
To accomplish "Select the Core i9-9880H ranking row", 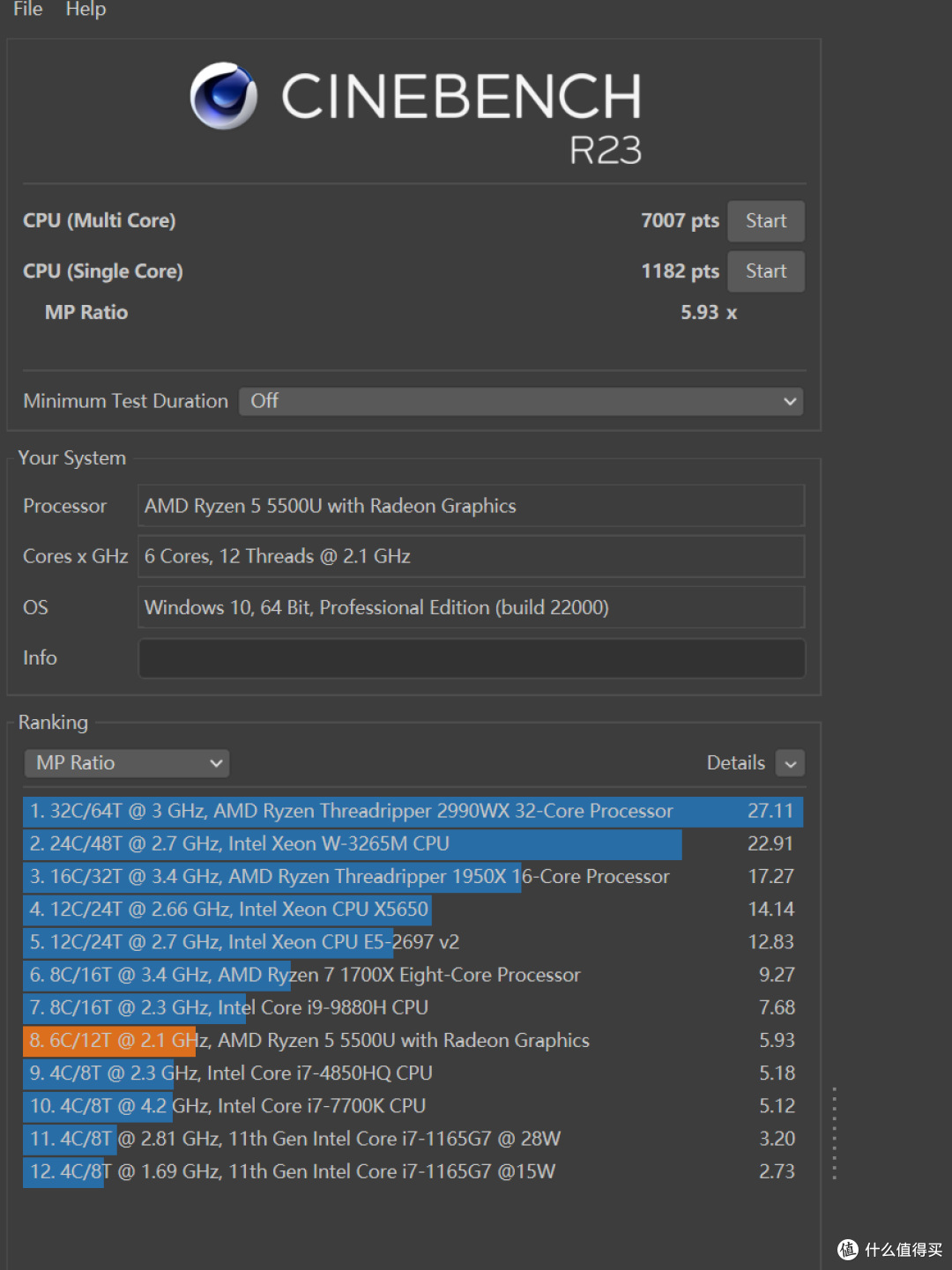I will (413, 1007).
